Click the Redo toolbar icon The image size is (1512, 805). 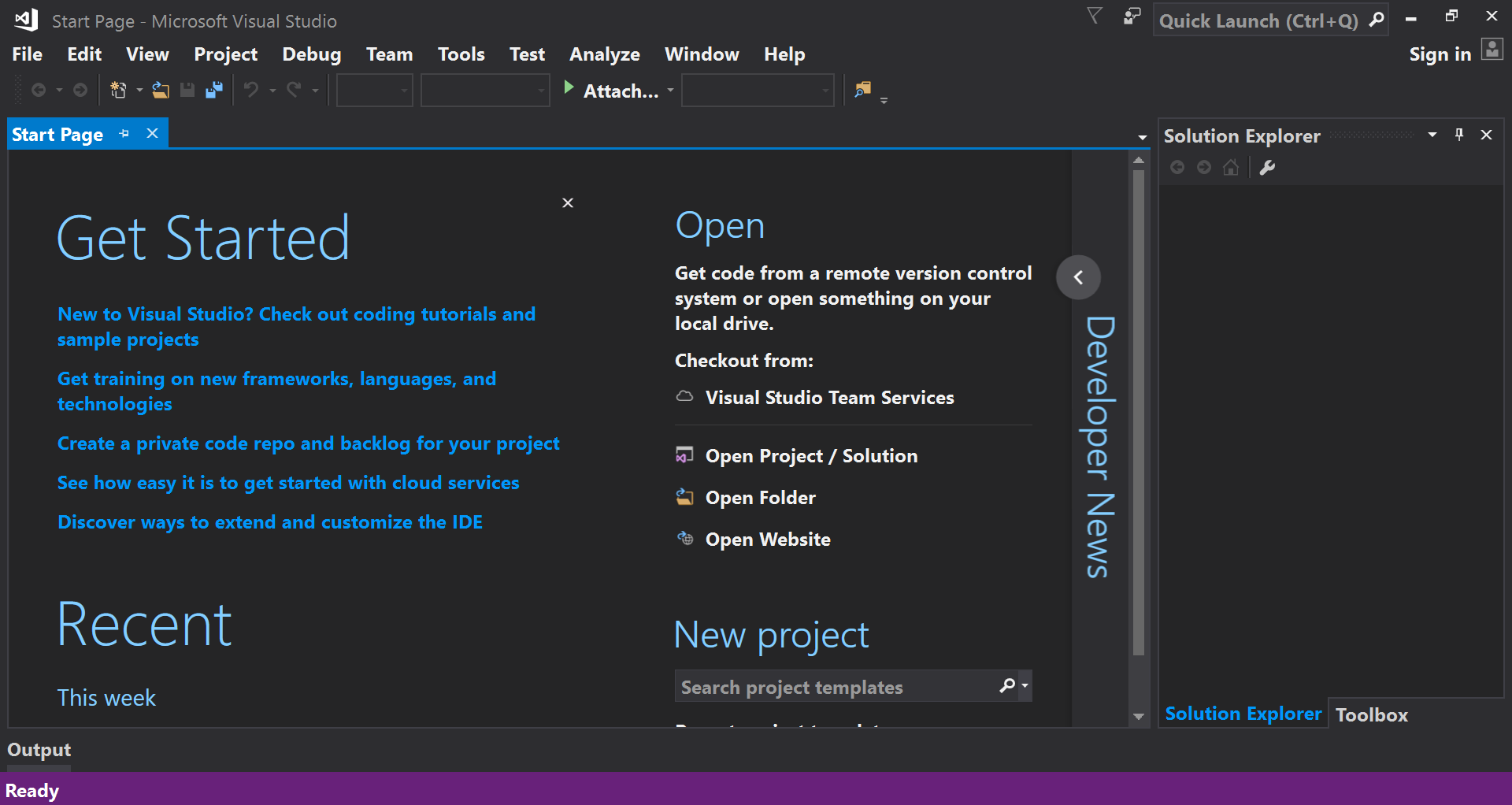click(294, 91)
